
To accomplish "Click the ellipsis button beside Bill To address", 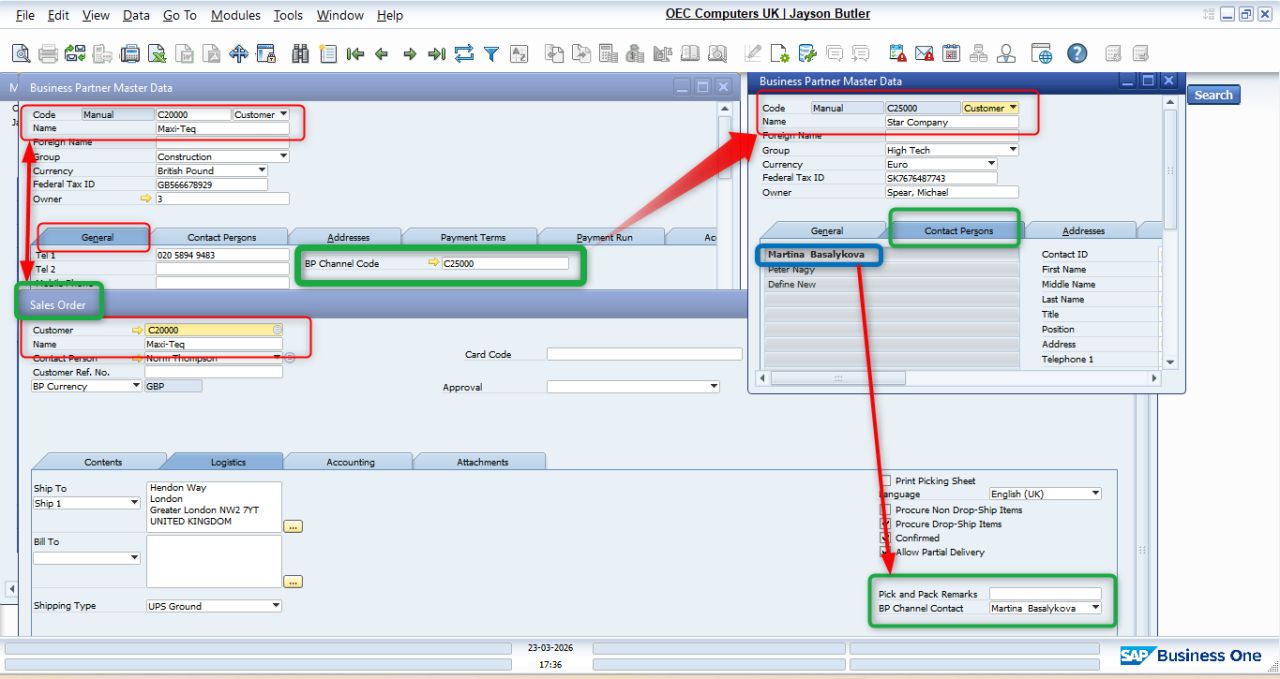I will 293,581.
